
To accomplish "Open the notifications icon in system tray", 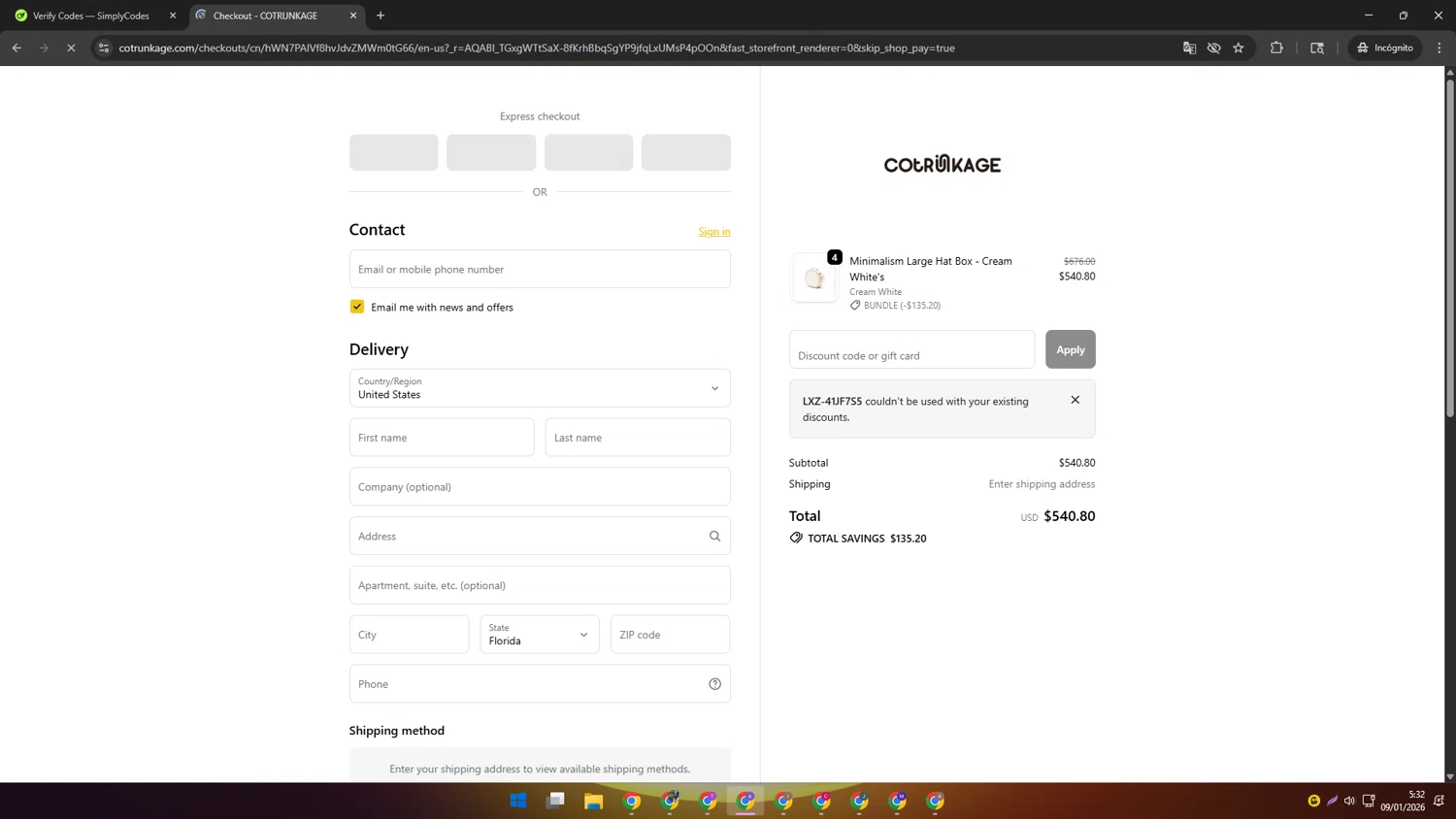I will point(1439,801).
